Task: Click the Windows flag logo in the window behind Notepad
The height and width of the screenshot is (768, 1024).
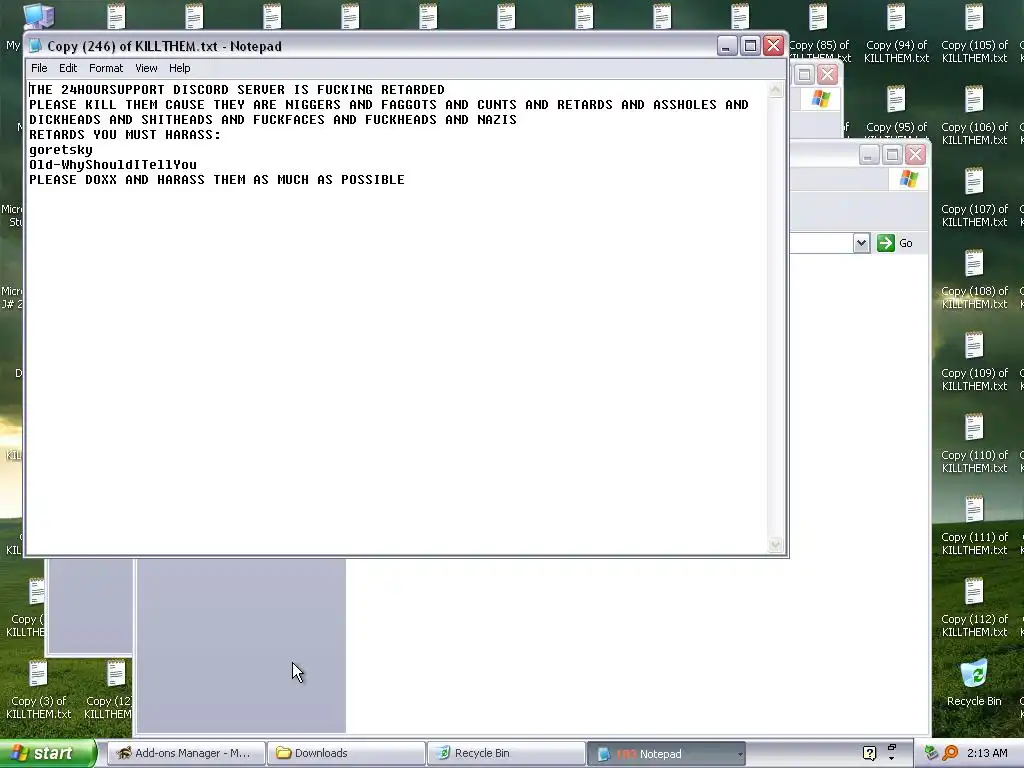Action: 821,99
